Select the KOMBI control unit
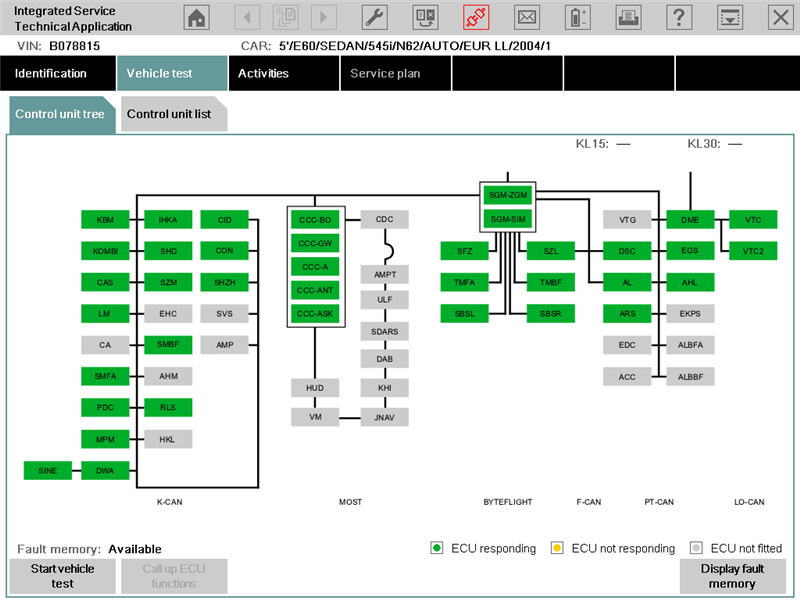The height and width of the screenshot is (600, 800). (105, 251)
